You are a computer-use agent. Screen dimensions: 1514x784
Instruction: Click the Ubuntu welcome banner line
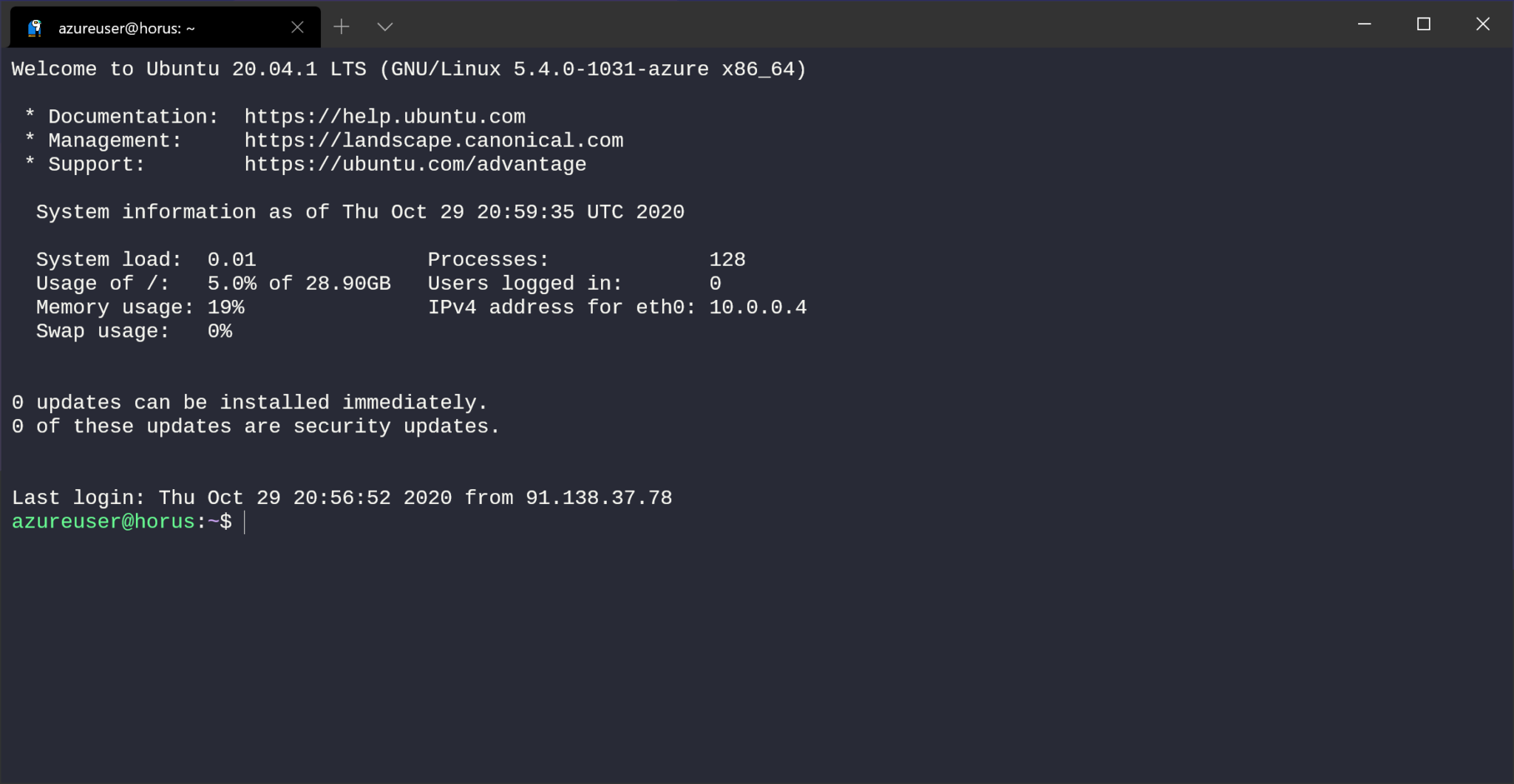tap(407, 69)
